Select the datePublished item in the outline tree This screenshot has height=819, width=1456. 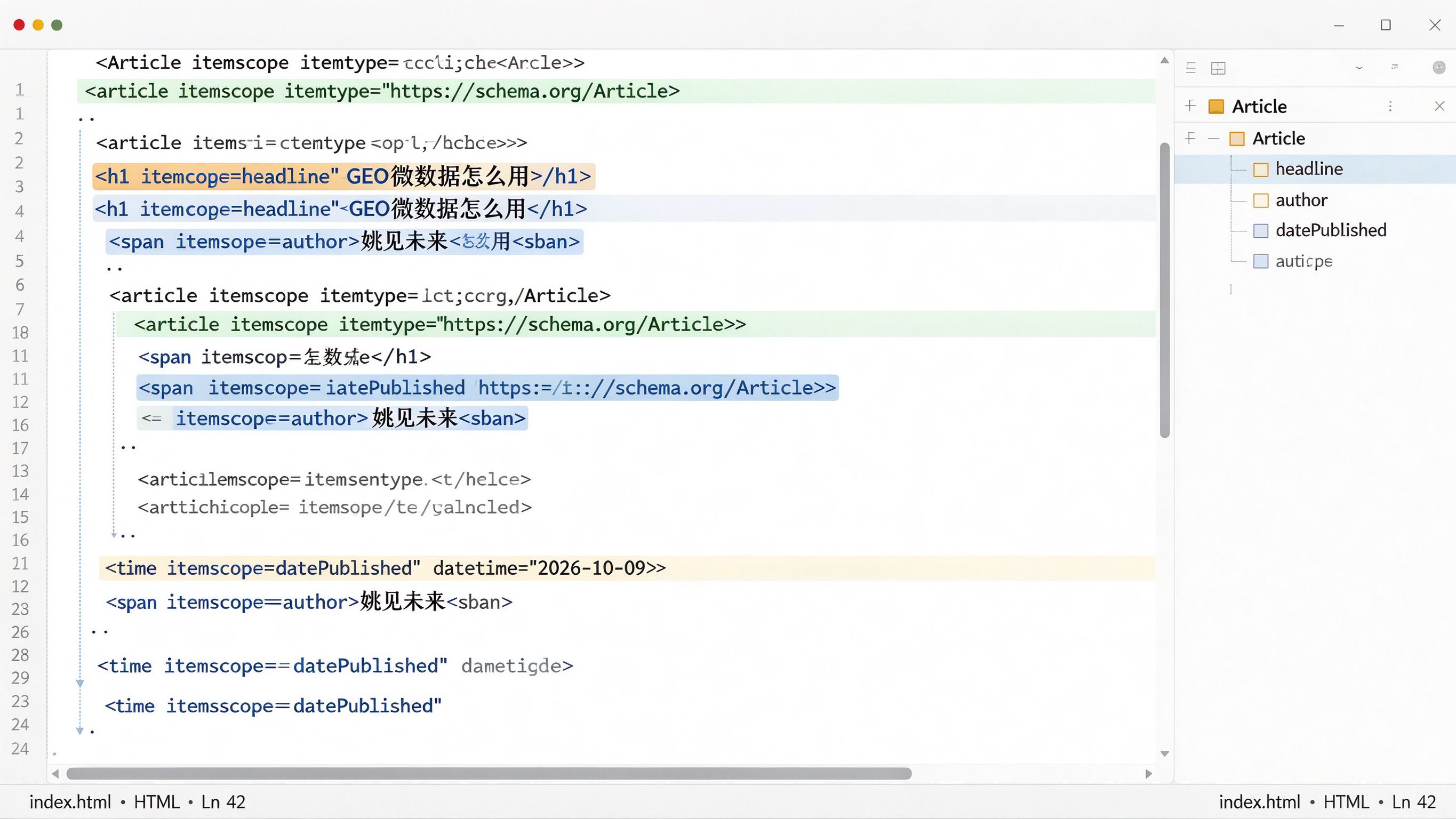click(x=1331, y=230)
